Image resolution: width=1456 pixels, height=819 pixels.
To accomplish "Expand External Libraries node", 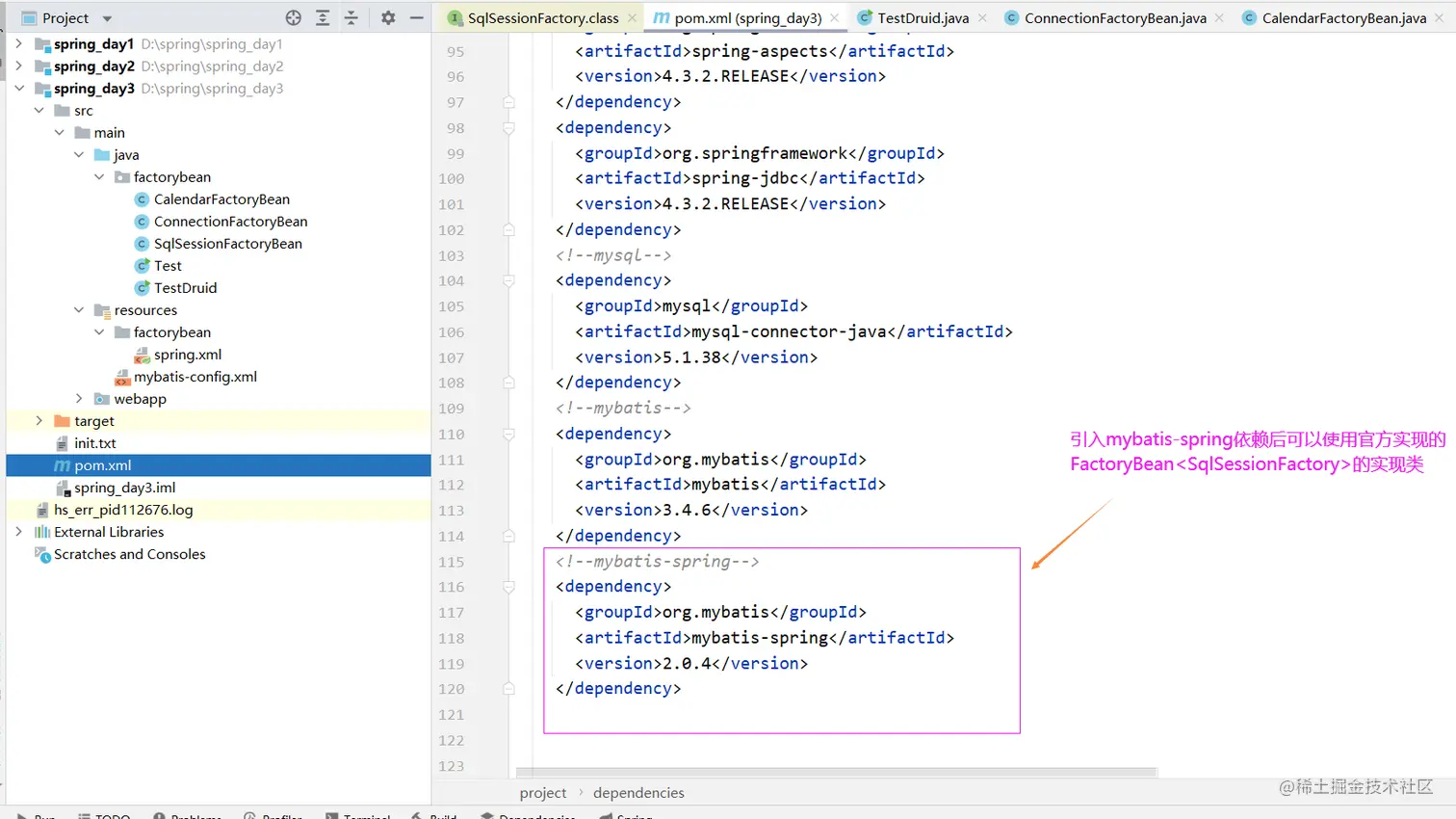I will point(19,531).
